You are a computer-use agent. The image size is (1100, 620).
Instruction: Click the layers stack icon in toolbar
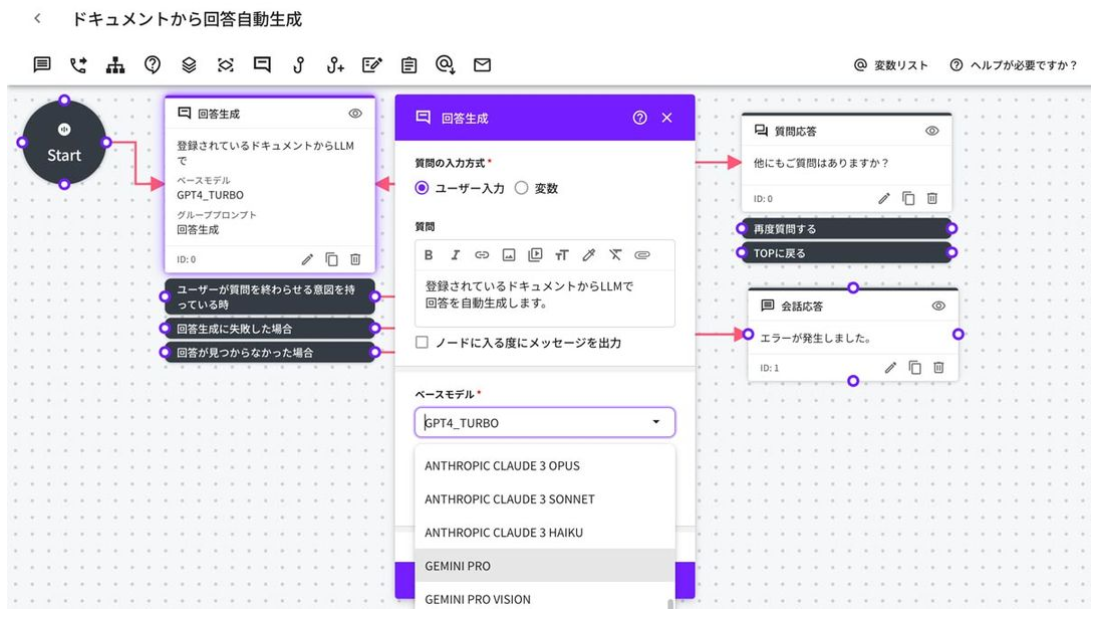(189, 65)
